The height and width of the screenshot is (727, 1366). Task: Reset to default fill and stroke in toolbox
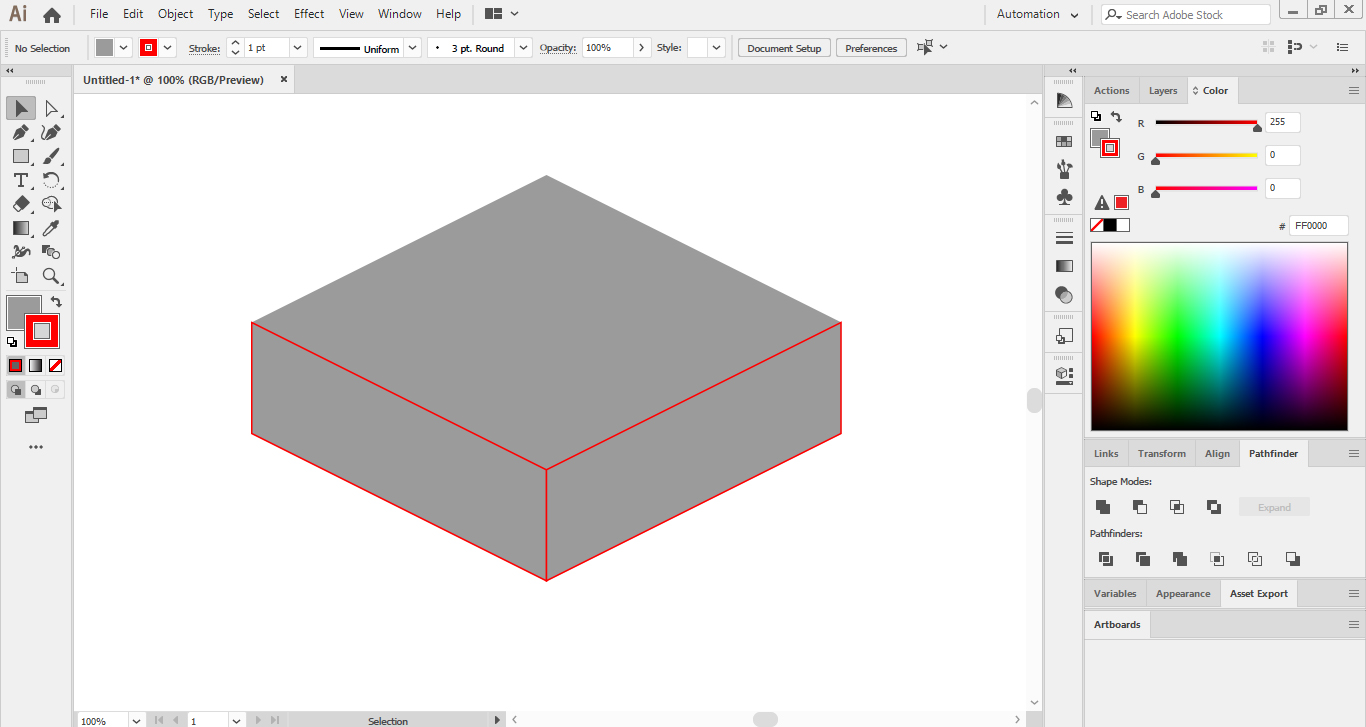[x=12, y=342]
